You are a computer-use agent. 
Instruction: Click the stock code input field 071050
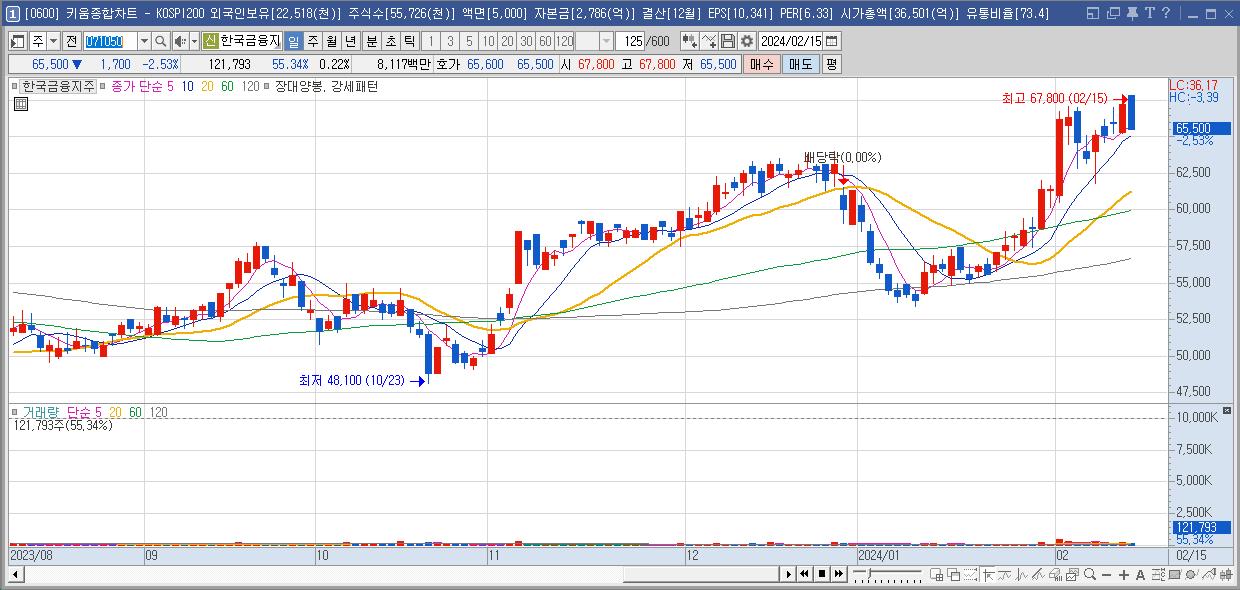point(110,41)
